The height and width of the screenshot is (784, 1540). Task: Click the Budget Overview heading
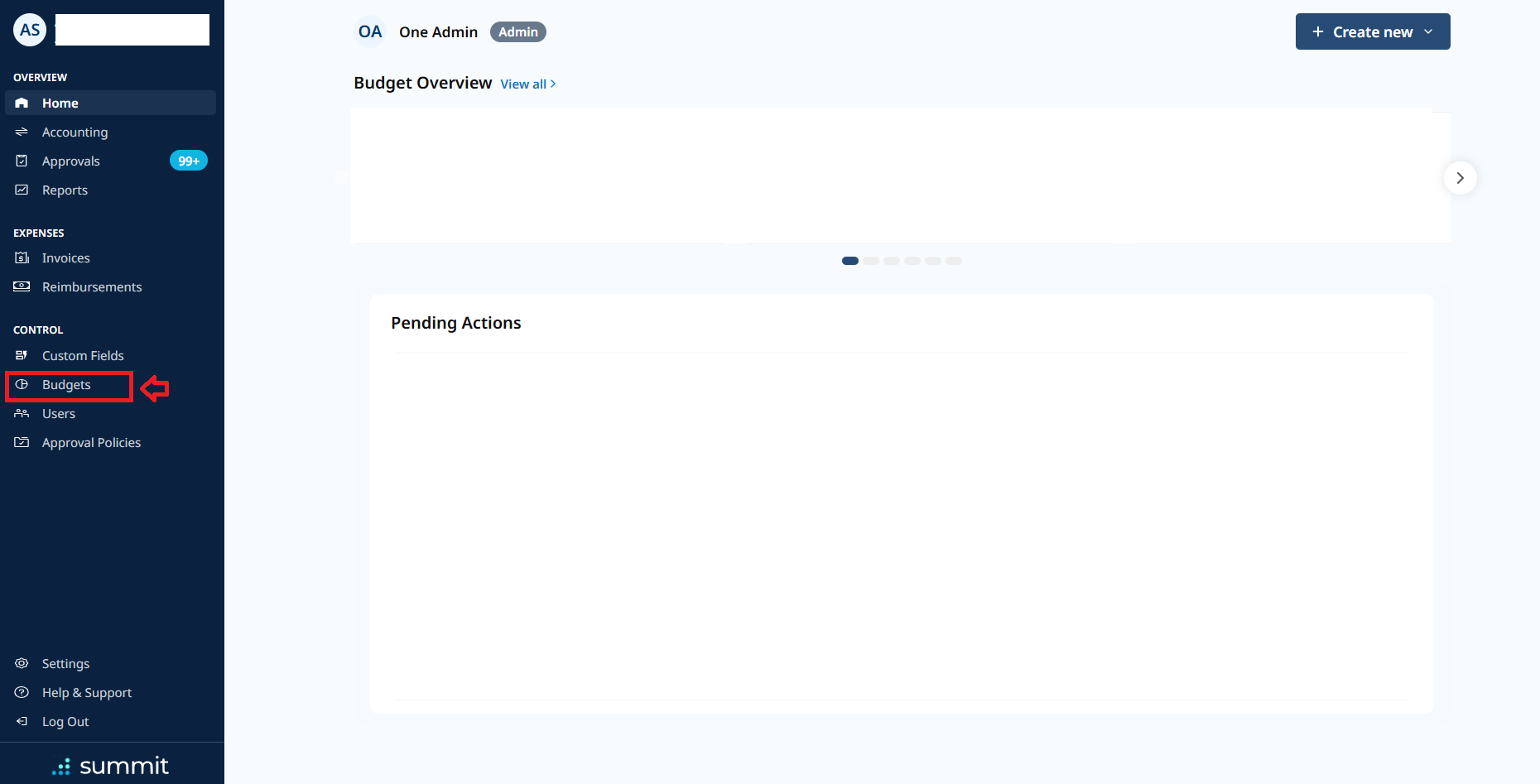pos(422,83)
